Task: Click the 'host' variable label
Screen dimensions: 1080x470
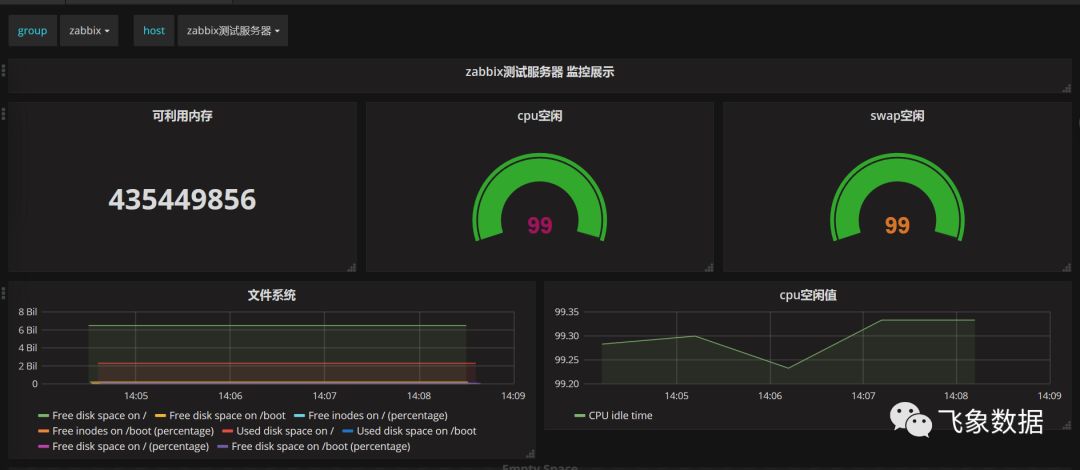Action: click(154, 30)
